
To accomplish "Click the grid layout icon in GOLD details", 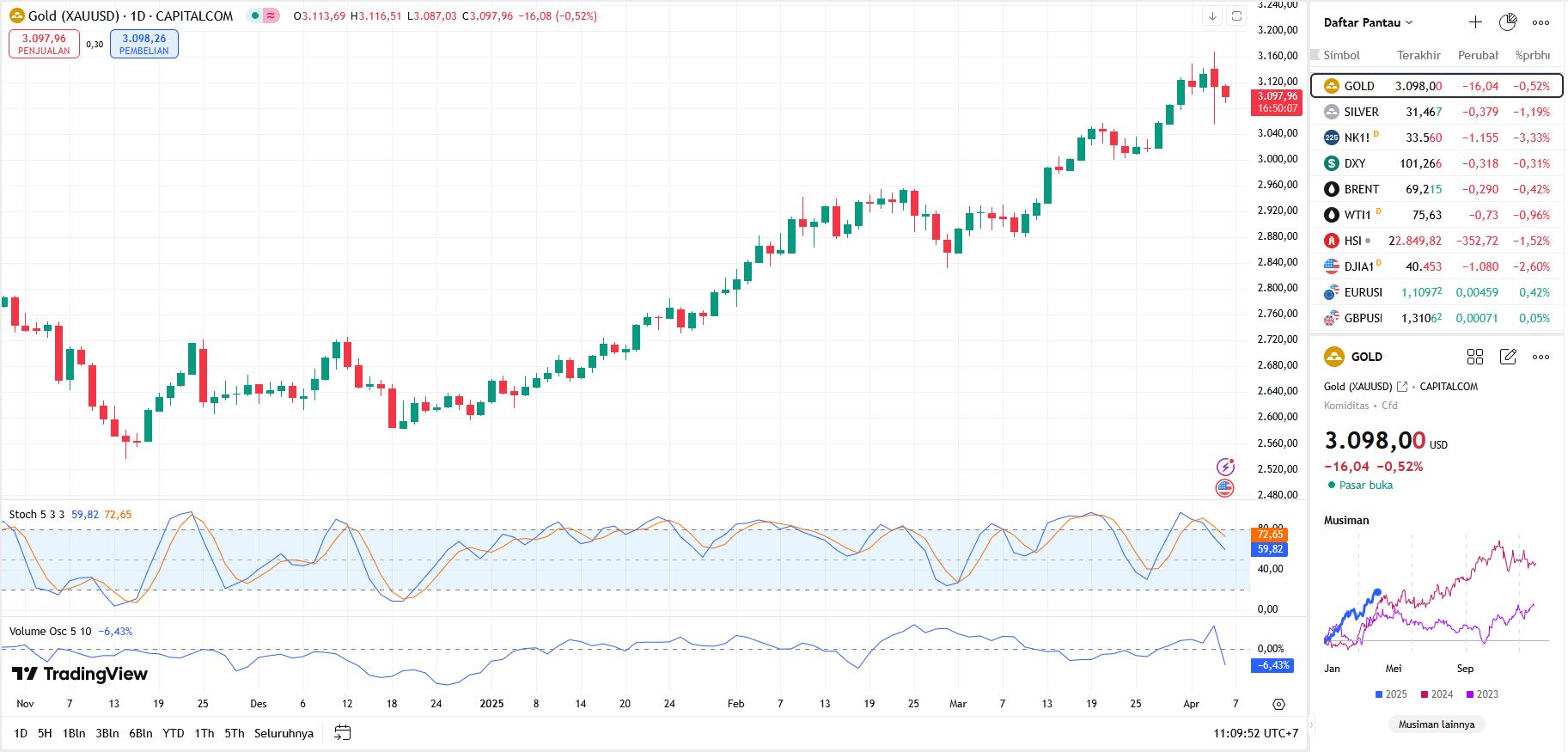I will click(1475, 357).
